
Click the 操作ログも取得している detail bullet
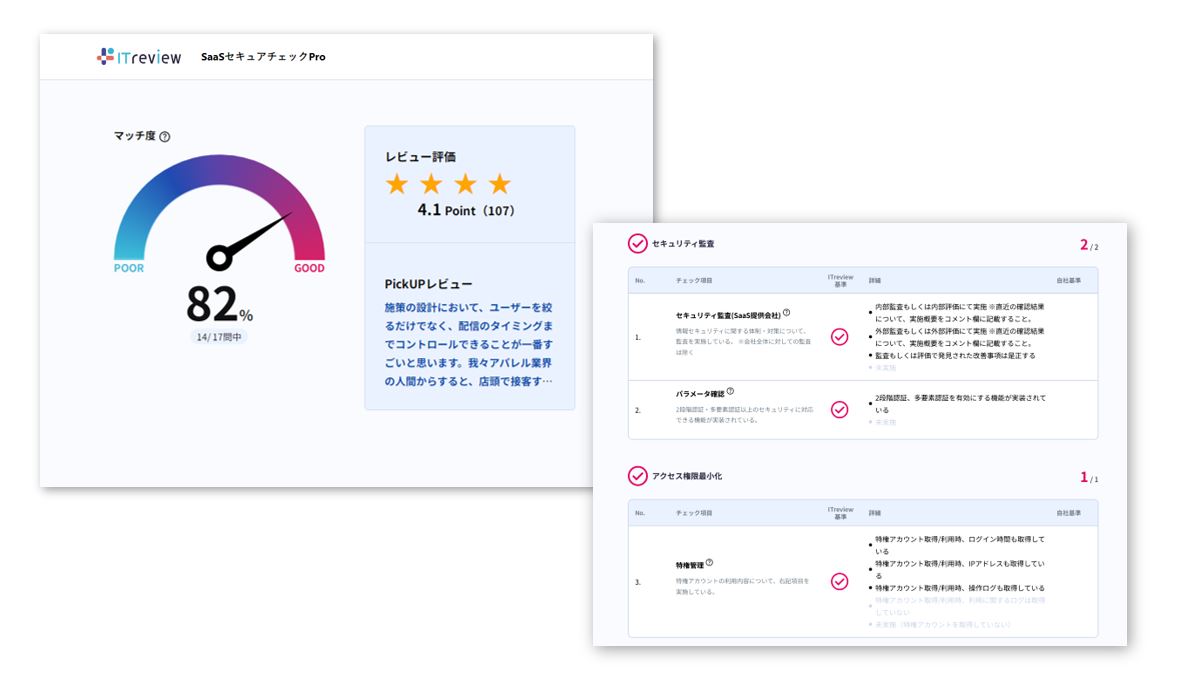click(x=957, y=588)
